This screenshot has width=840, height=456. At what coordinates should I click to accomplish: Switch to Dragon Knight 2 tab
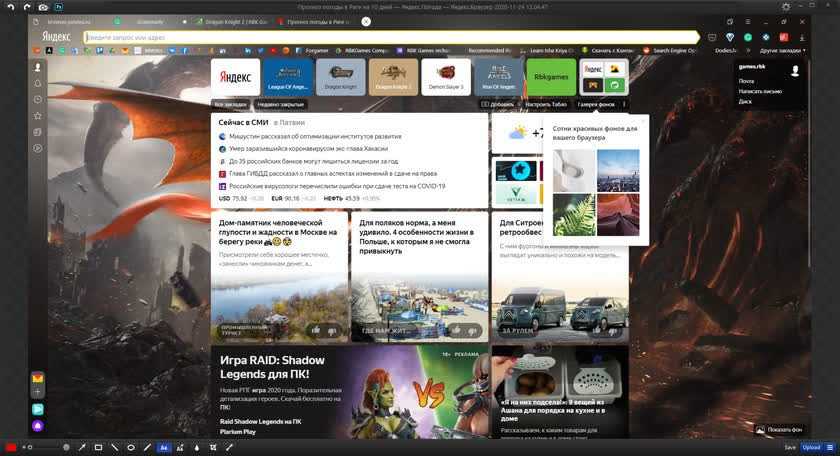(x=229, y=21)
